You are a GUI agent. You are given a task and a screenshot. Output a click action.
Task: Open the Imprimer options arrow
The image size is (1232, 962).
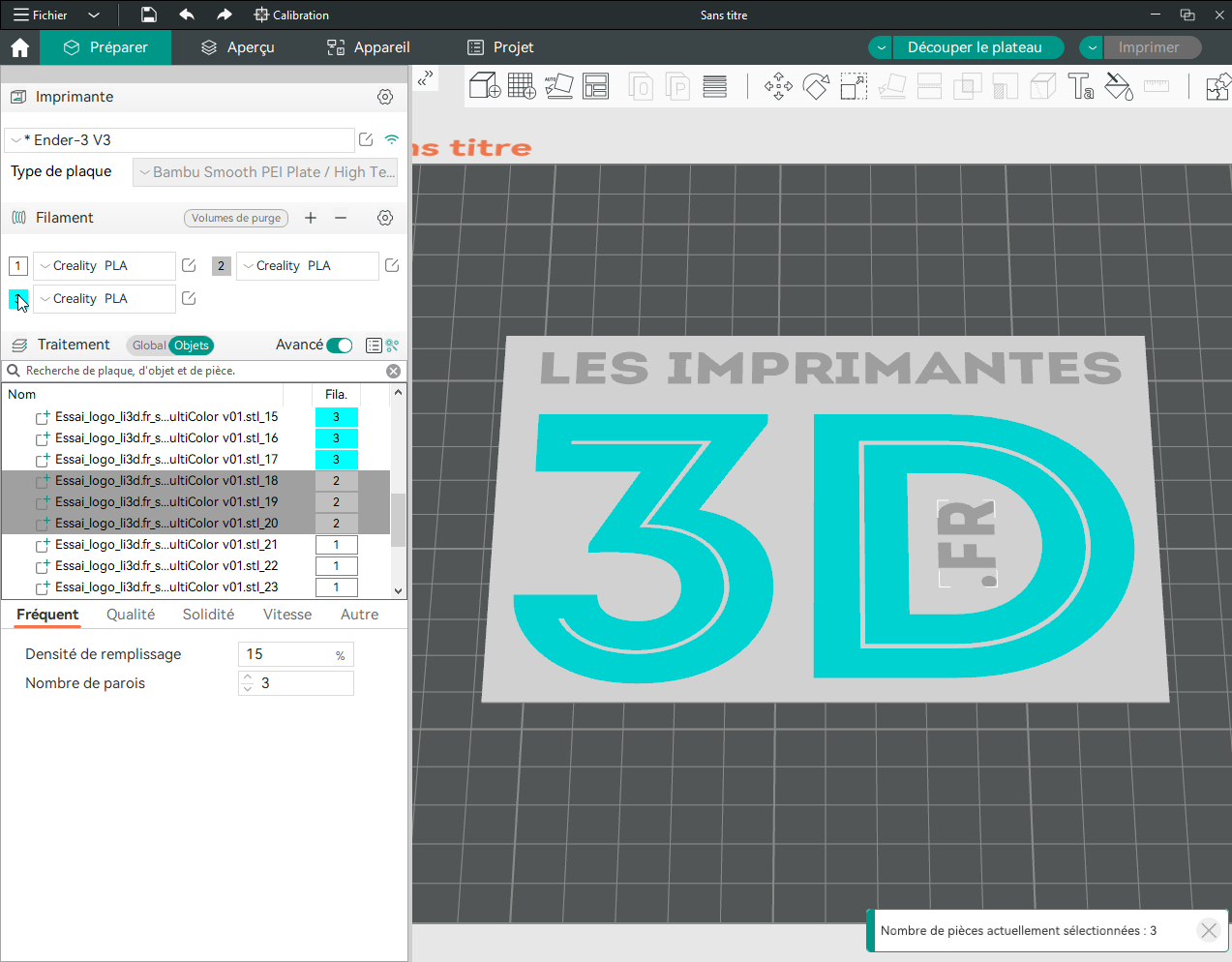click(1092, 47)
